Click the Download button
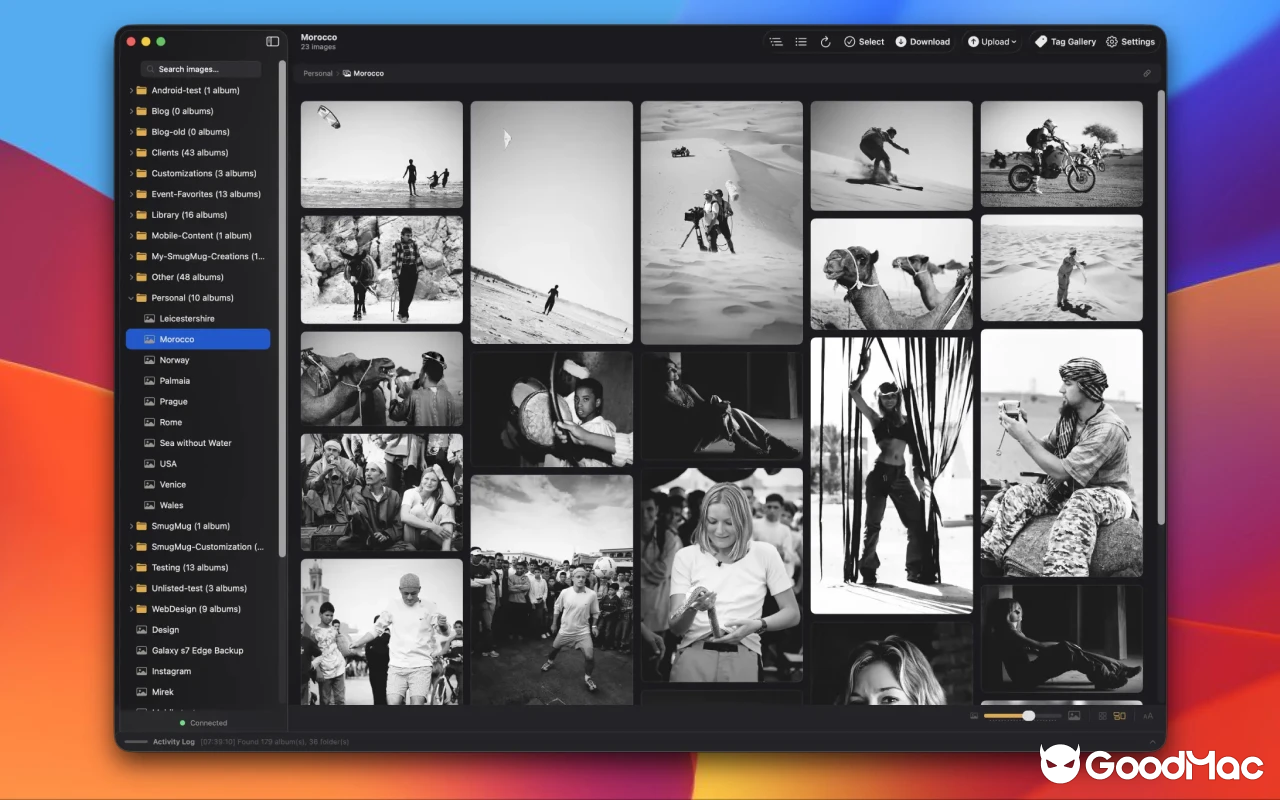This screenshot has height=800, width=1280. click(923, 41)
